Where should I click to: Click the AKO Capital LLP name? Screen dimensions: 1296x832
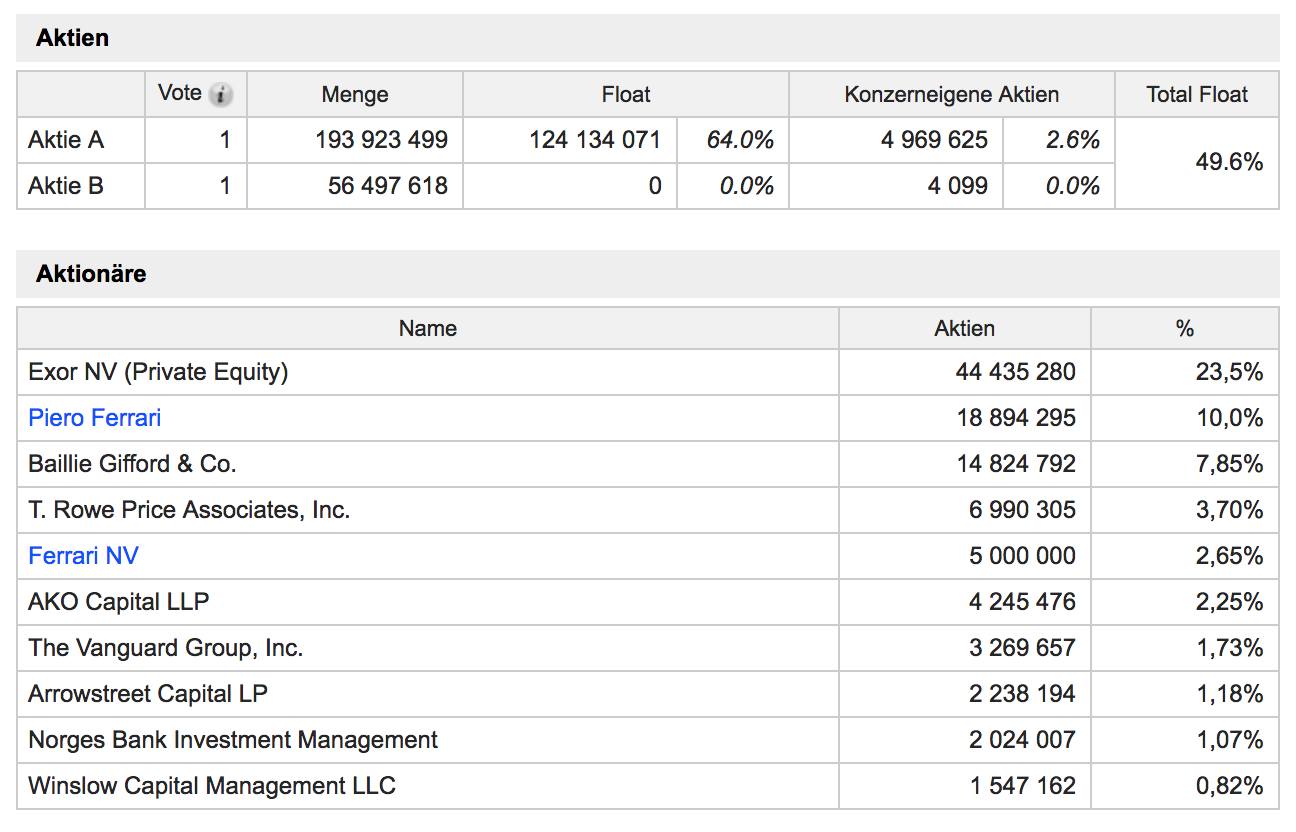118,602
